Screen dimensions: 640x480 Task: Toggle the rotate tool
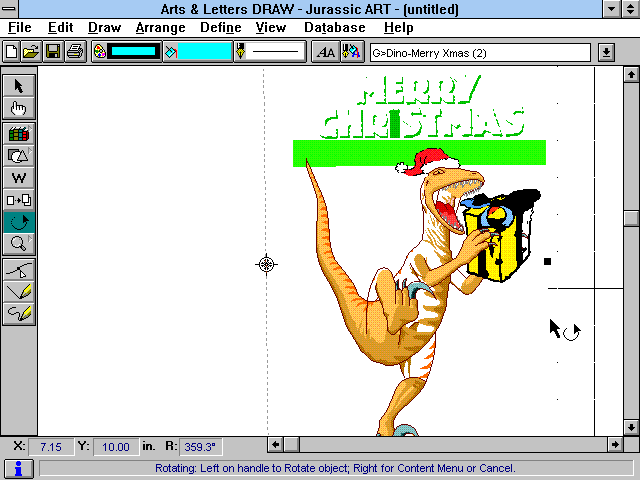pos(19,221)
